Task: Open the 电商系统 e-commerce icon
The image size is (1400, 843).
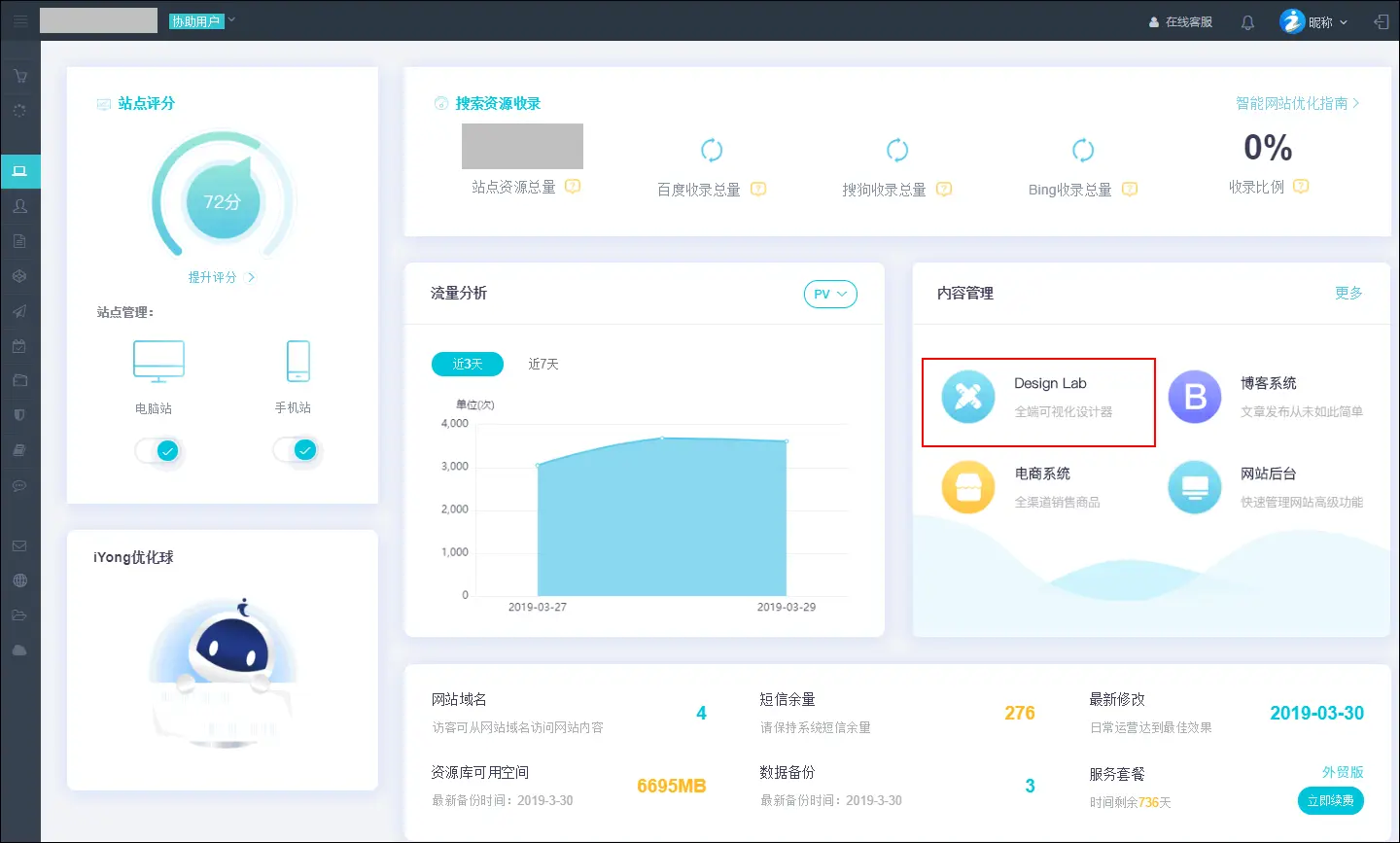Action: tap(968, 486)
